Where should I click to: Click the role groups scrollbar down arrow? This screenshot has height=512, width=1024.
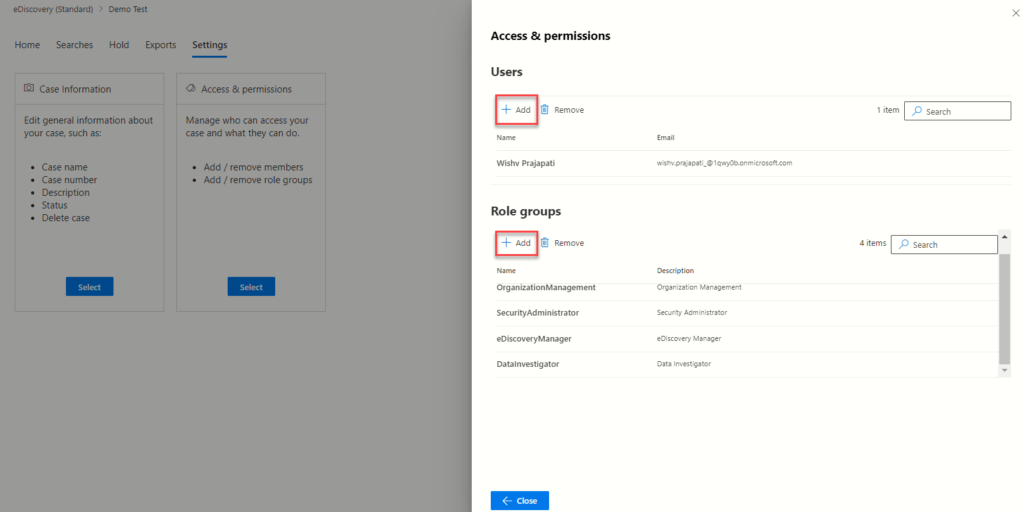click(x=1005, y=371)
